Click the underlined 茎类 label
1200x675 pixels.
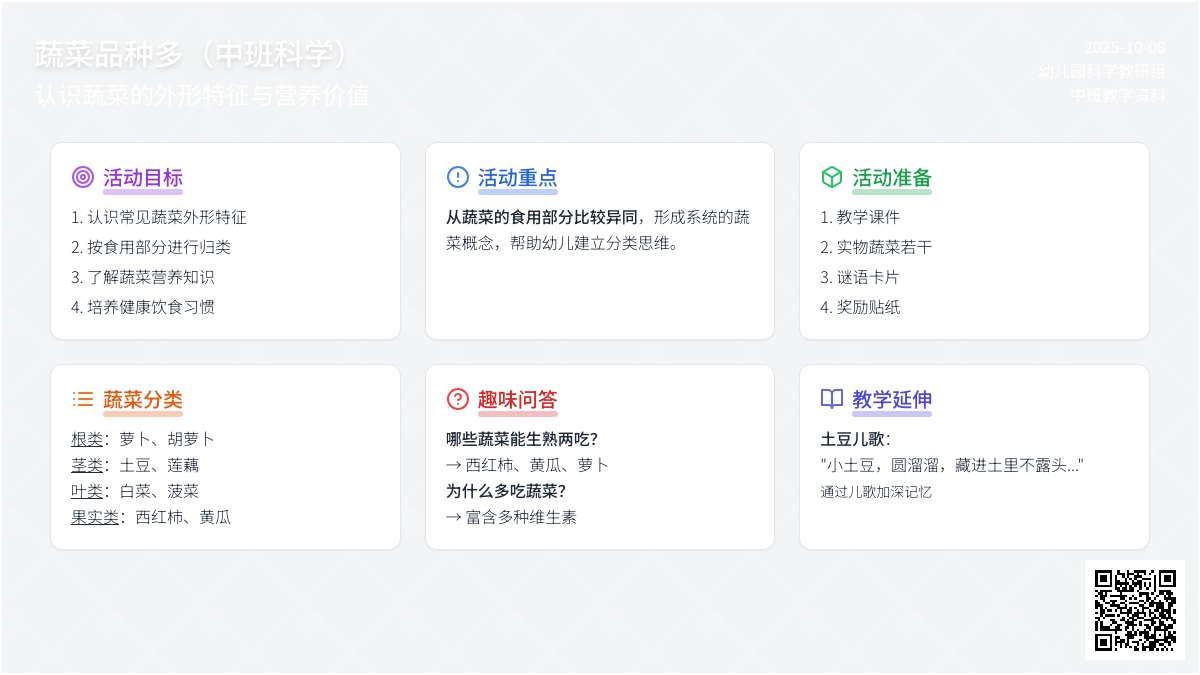86,465
